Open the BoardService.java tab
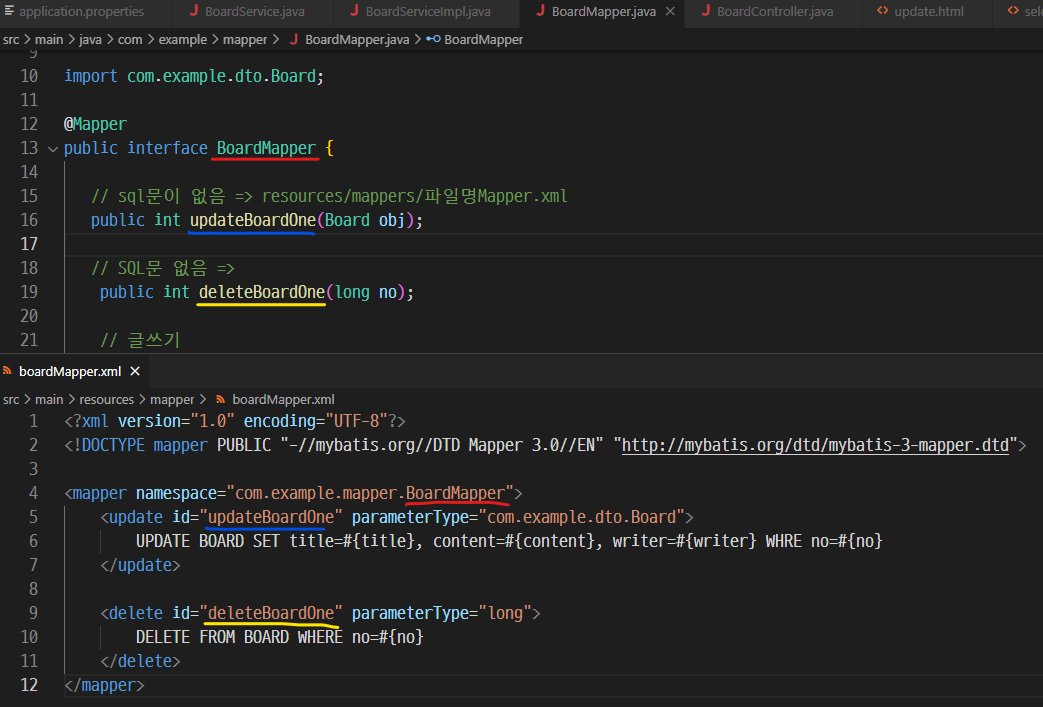This screenshot has height=707, width=1043. [254, 11]
